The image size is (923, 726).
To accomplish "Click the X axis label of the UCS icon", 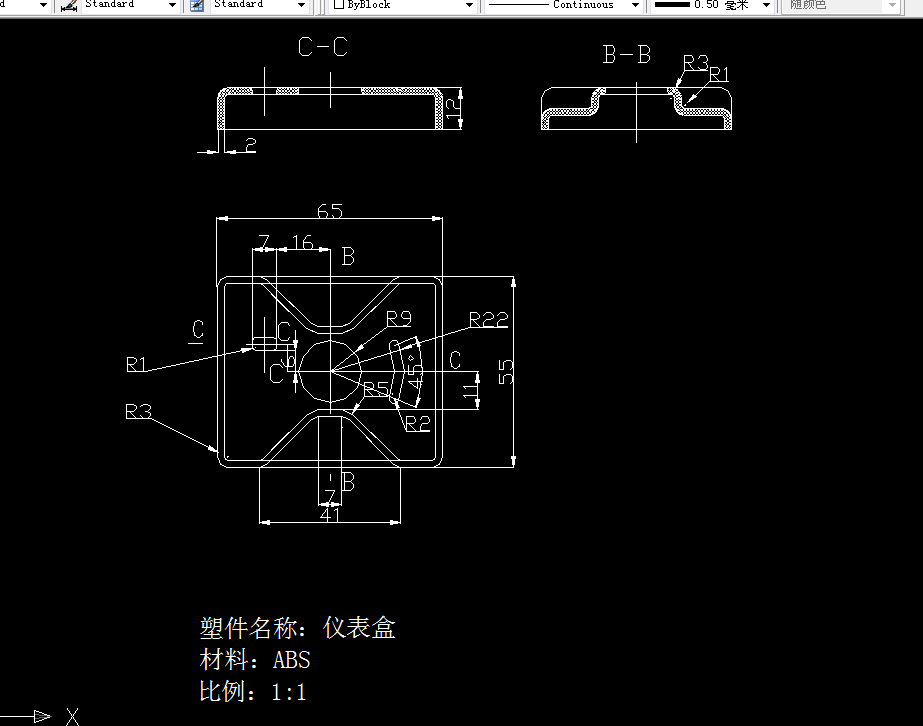I will [71, 716].
